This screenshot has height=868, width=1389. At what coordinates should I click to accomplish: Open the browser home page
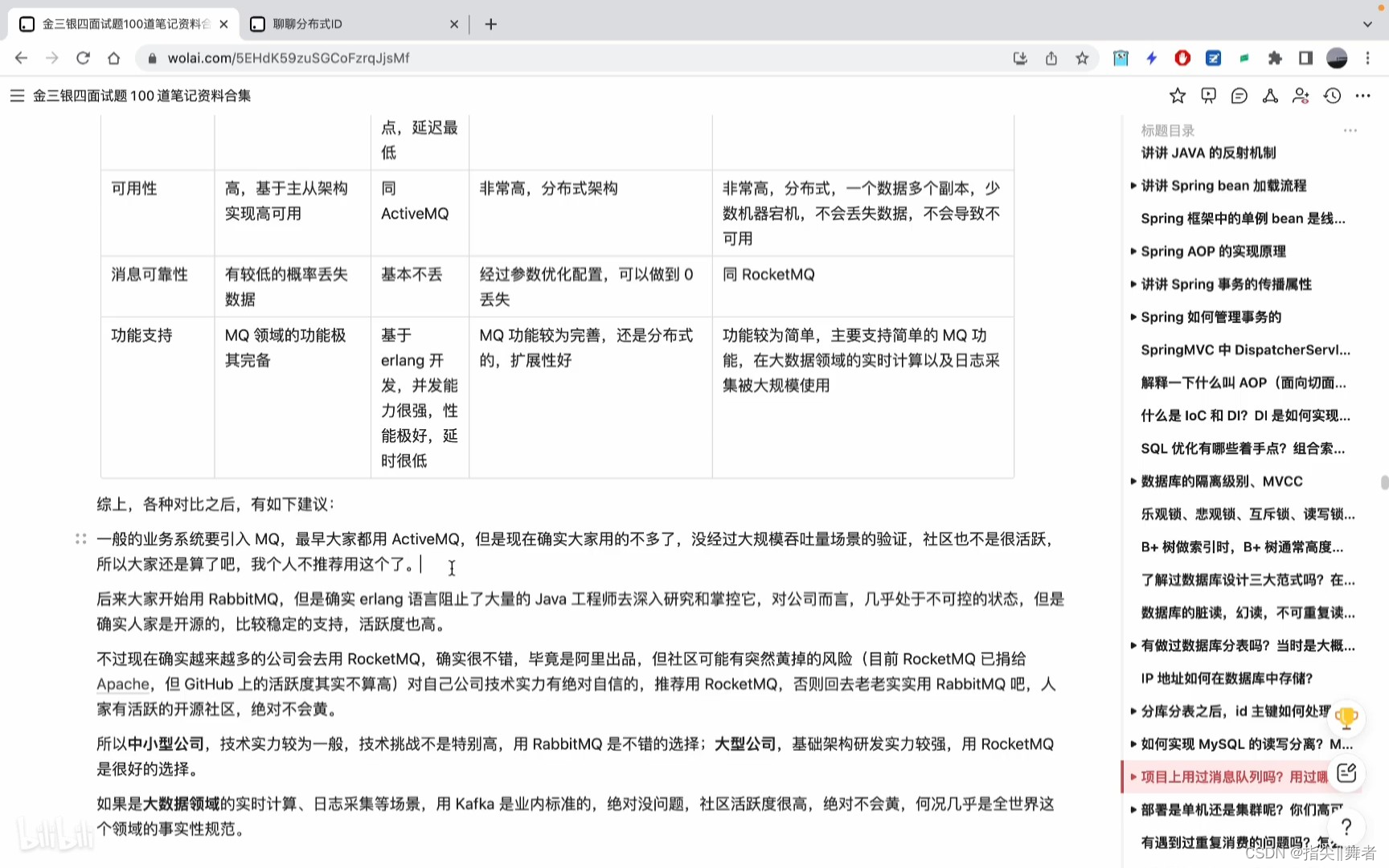click(113, 58)
